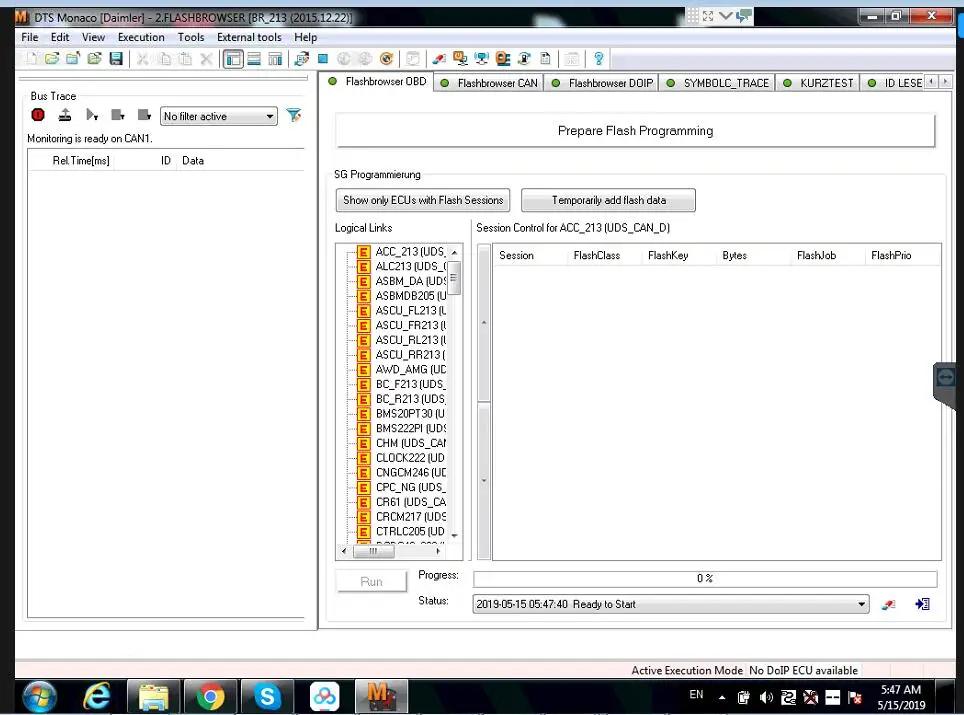Click the Prepare Flash Programming button
The height and width of the screenshot is (715, 964).
(x=635, y=130)
